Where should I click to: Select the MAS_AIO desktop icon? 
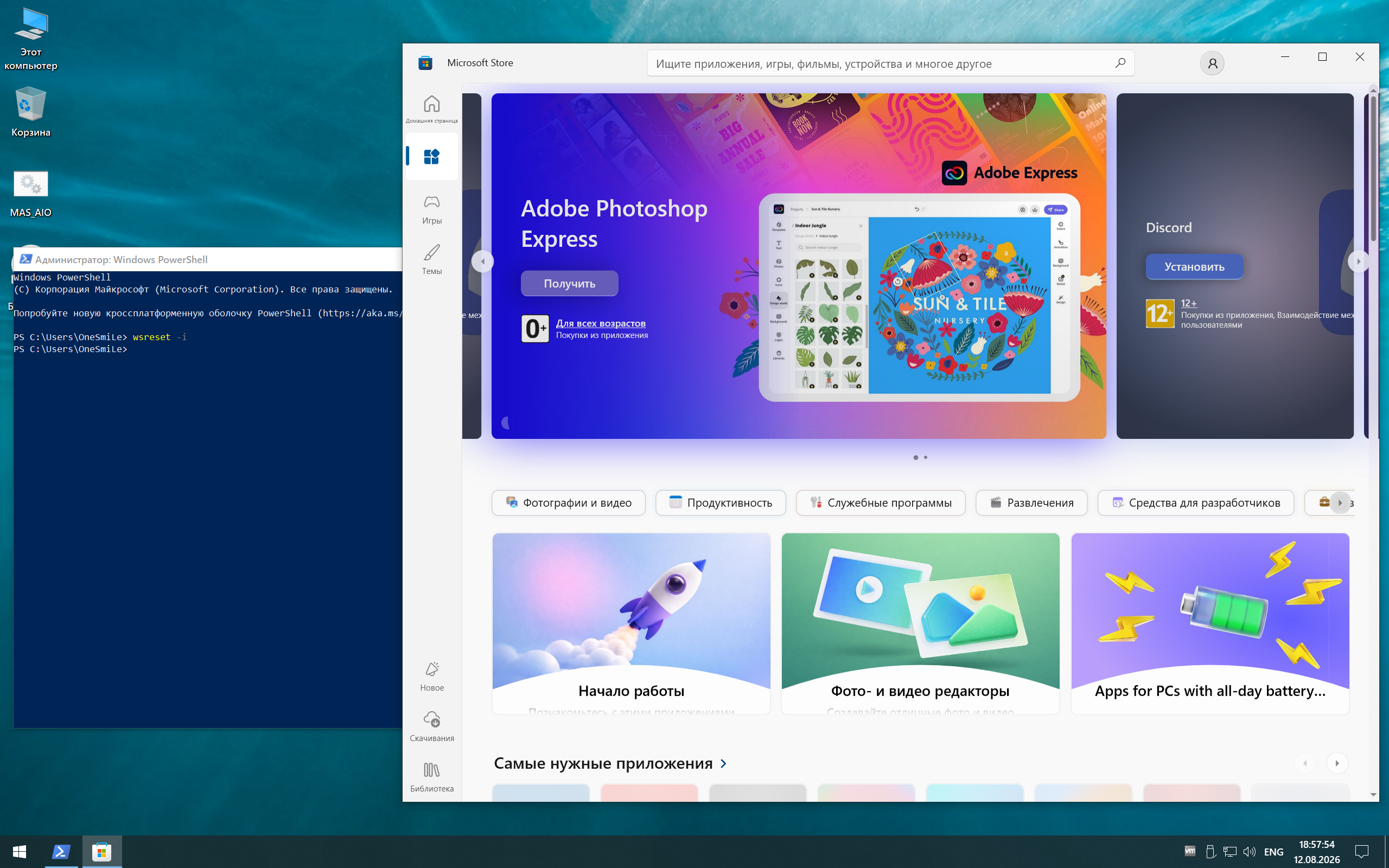tap(31, 194)
